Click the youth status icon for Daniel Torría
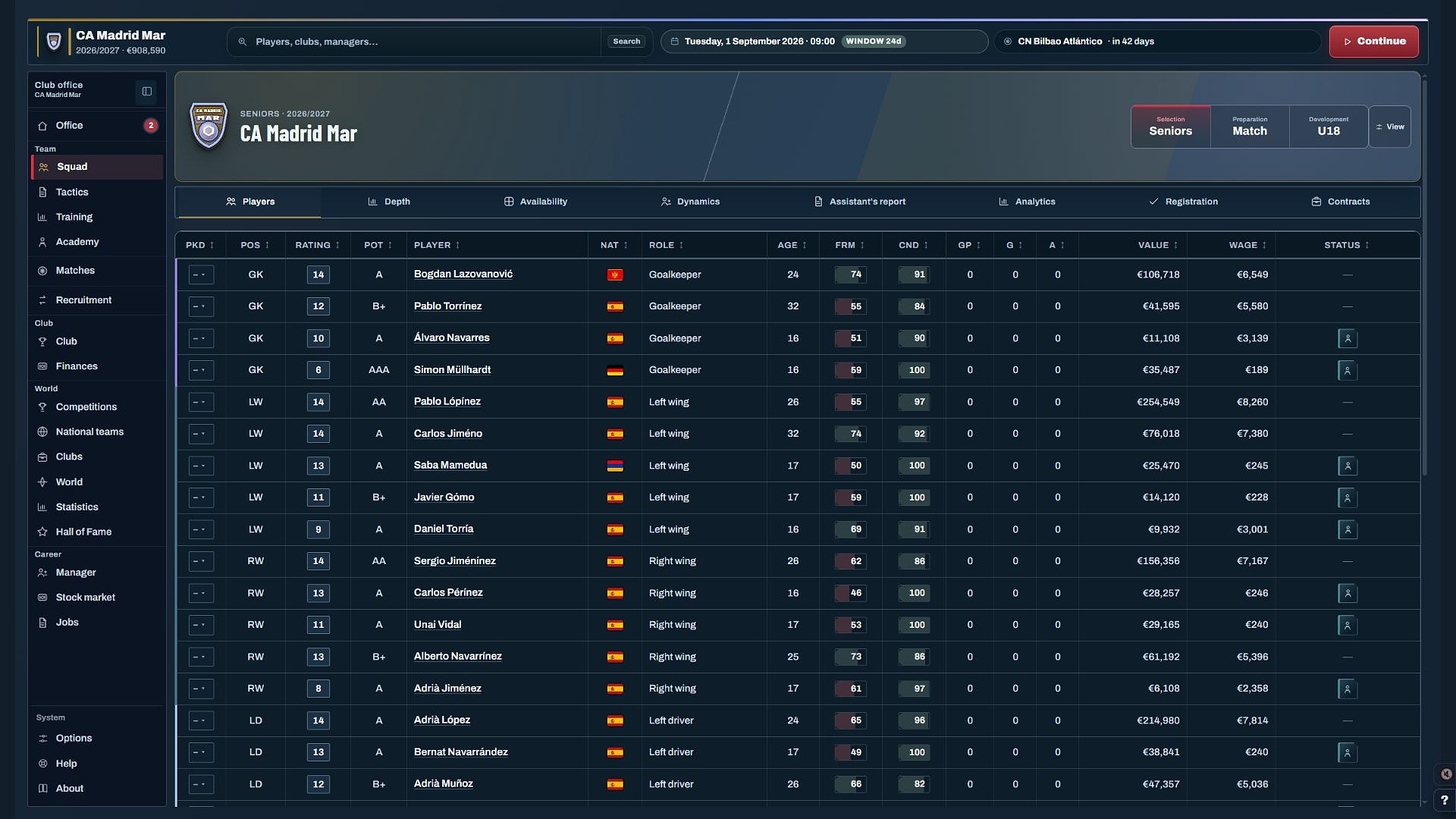The width and height of the screenshot is (1456, 819). (x=1348, y=529)
